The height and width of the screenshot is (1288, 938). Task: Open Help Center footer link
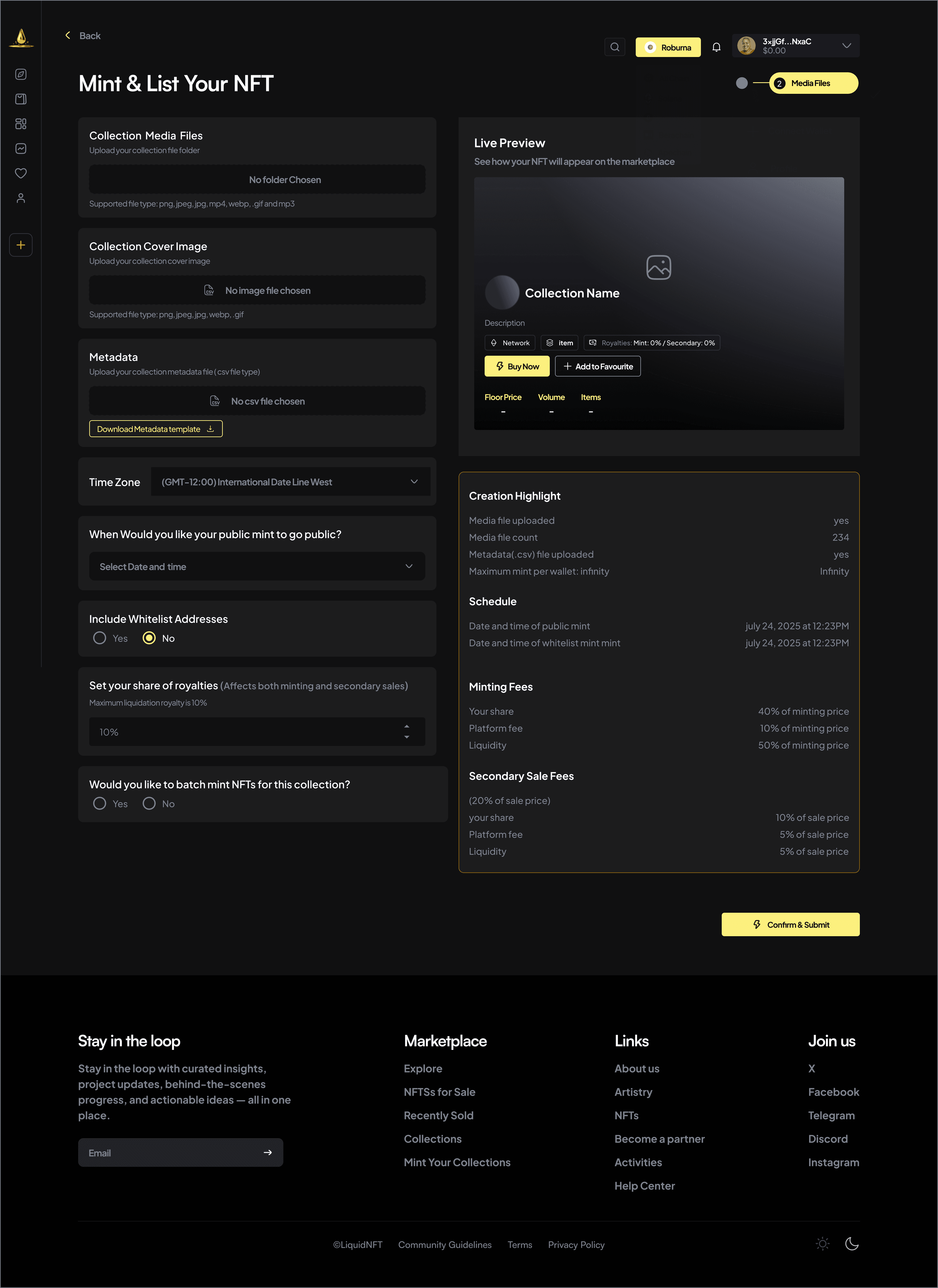coord(645,1186)
